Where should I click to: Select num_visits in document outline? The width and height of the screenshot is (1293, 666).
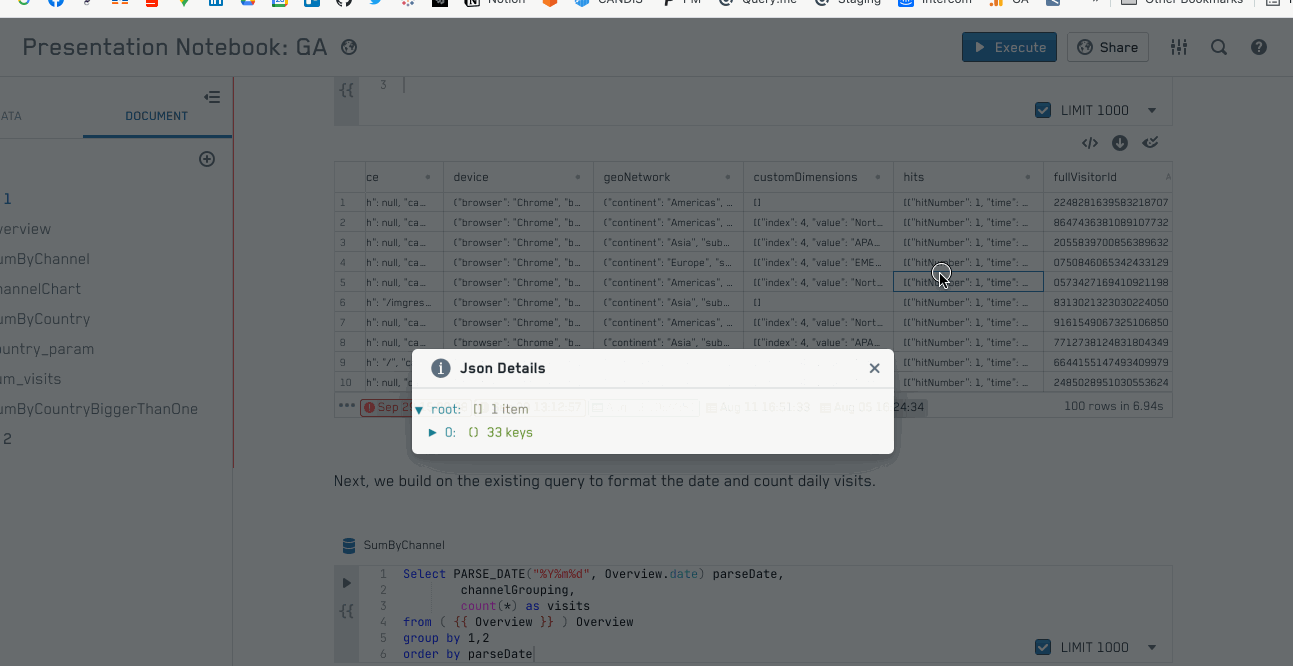30,379
